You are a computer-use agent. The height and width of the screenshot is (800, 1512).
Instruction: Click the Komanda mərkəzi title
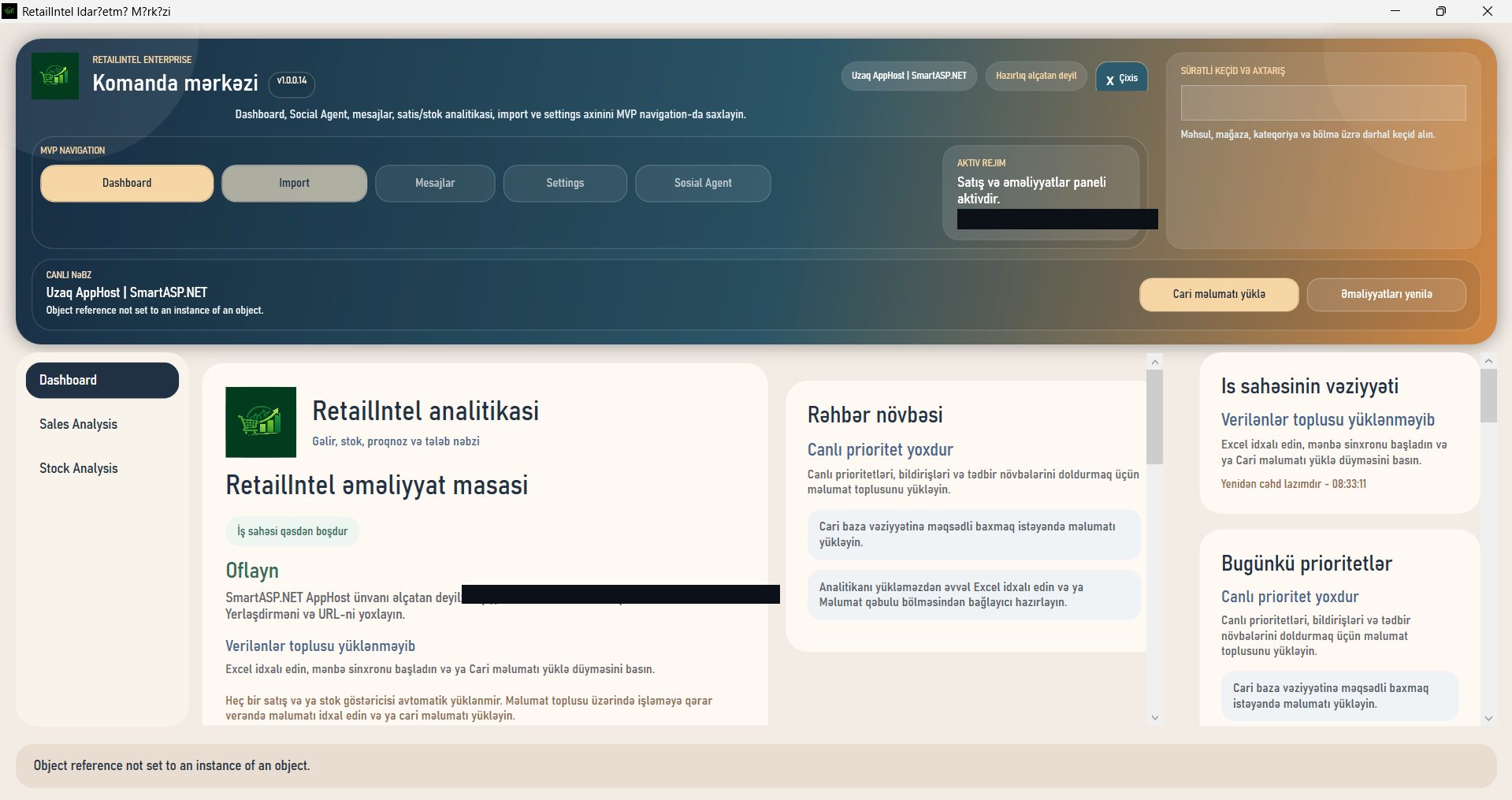click(175, 83)
